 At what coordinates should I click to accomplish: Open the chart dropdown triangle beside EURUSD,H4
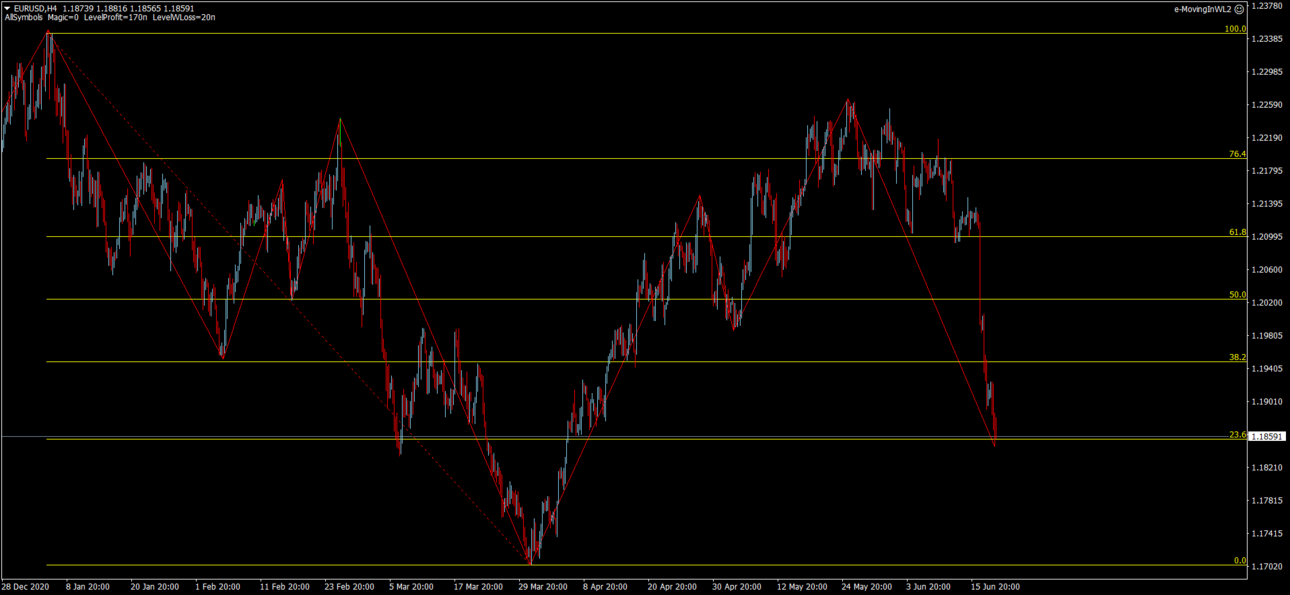[x=8, y=8]
